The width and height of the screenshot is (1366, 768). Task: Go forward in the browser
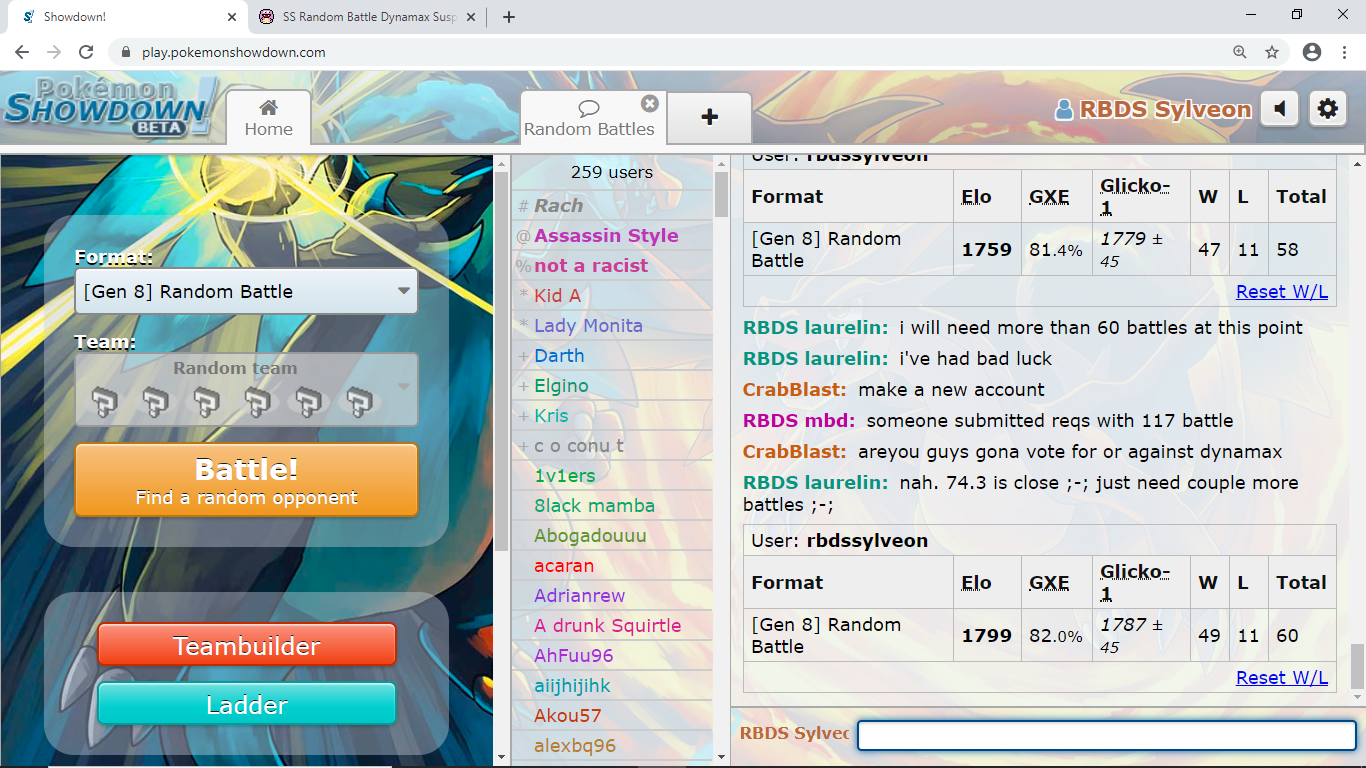[x=54, y=52]
